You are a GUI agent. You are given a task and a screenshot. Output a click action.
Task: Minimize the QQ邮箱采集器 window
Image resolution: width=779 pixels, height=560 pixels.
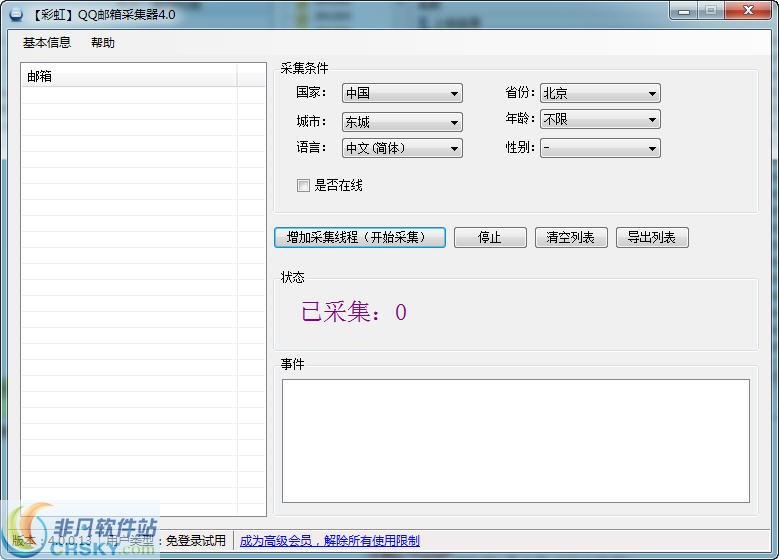click(684, 11)
